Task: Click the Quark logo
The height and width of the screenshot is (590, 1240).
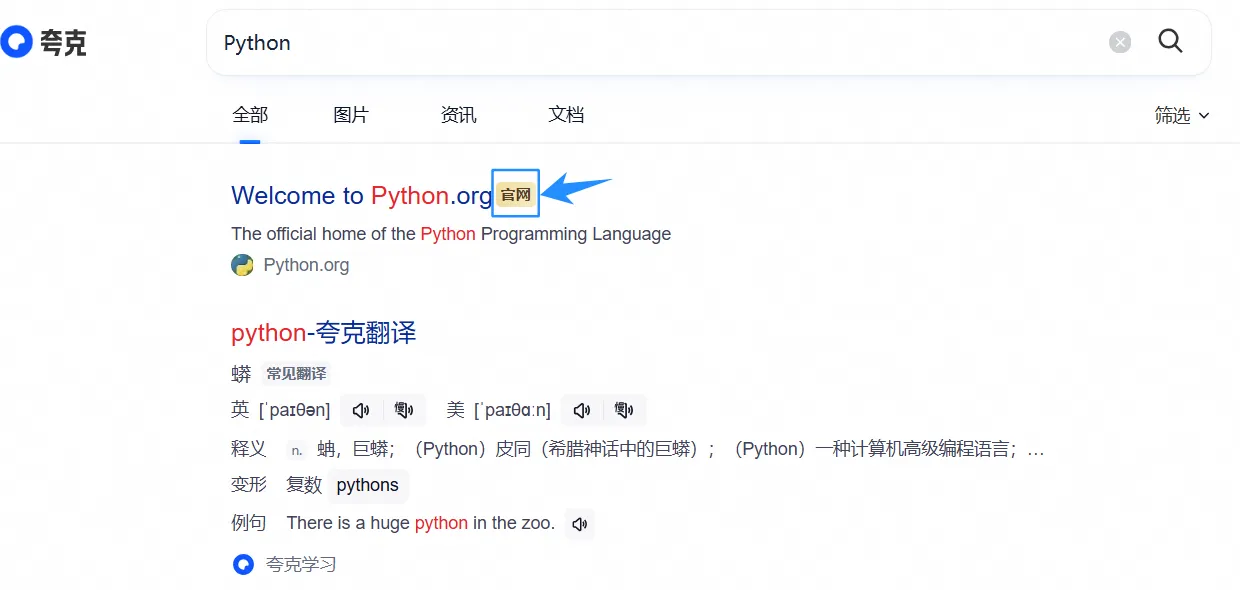Action: pos(44,42)
